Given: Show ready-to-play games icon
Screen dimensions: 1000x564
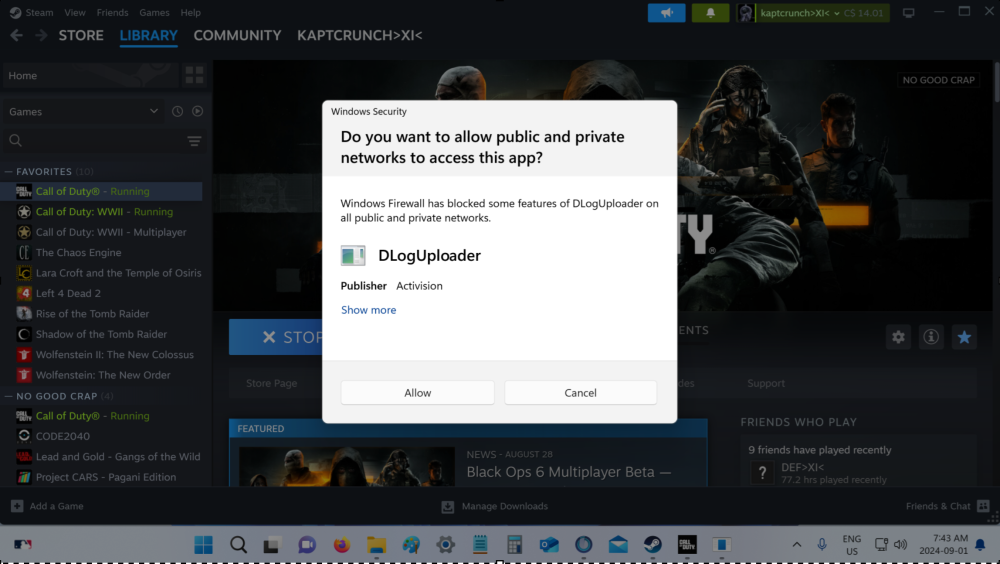Looking at the screenshot, I should (197, 112).
